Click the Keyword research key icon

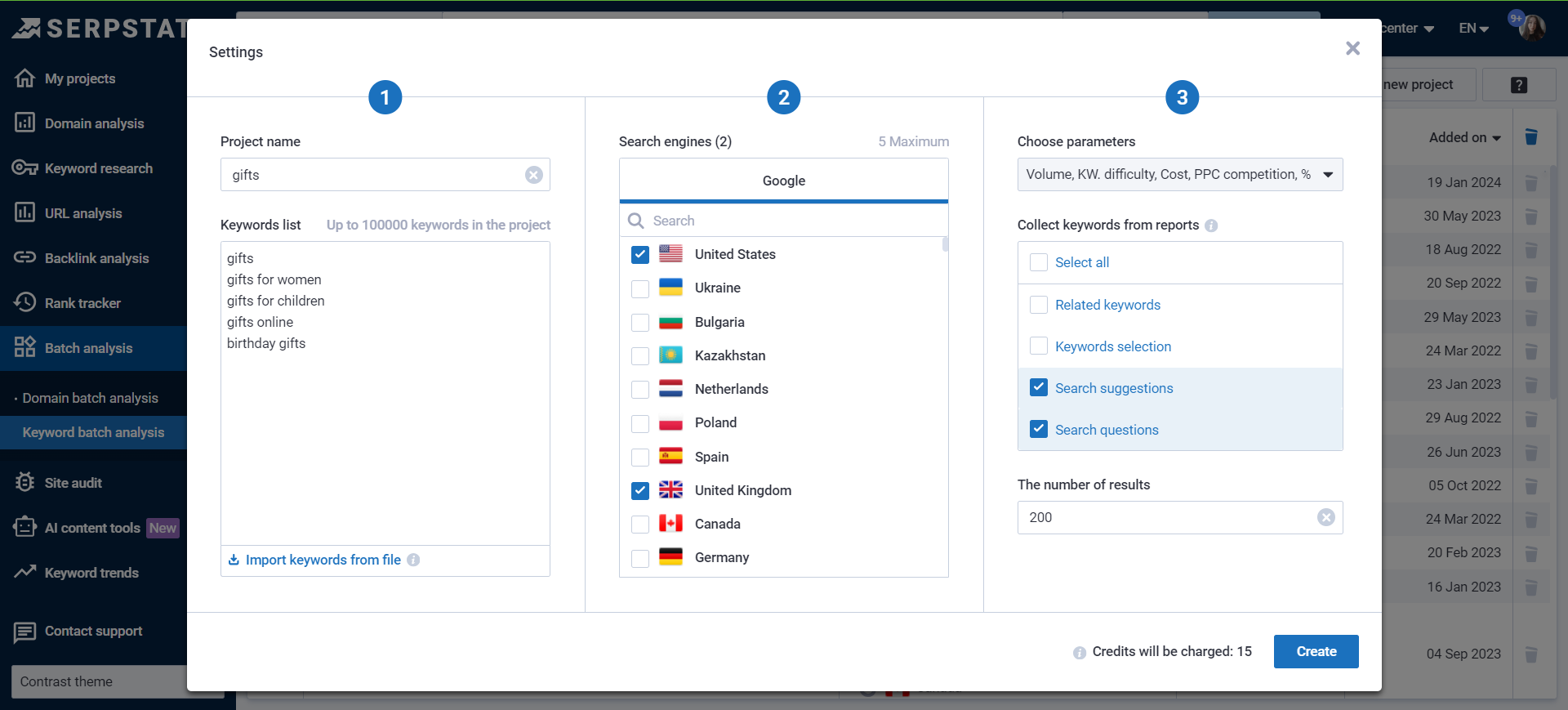coord(25,168)
